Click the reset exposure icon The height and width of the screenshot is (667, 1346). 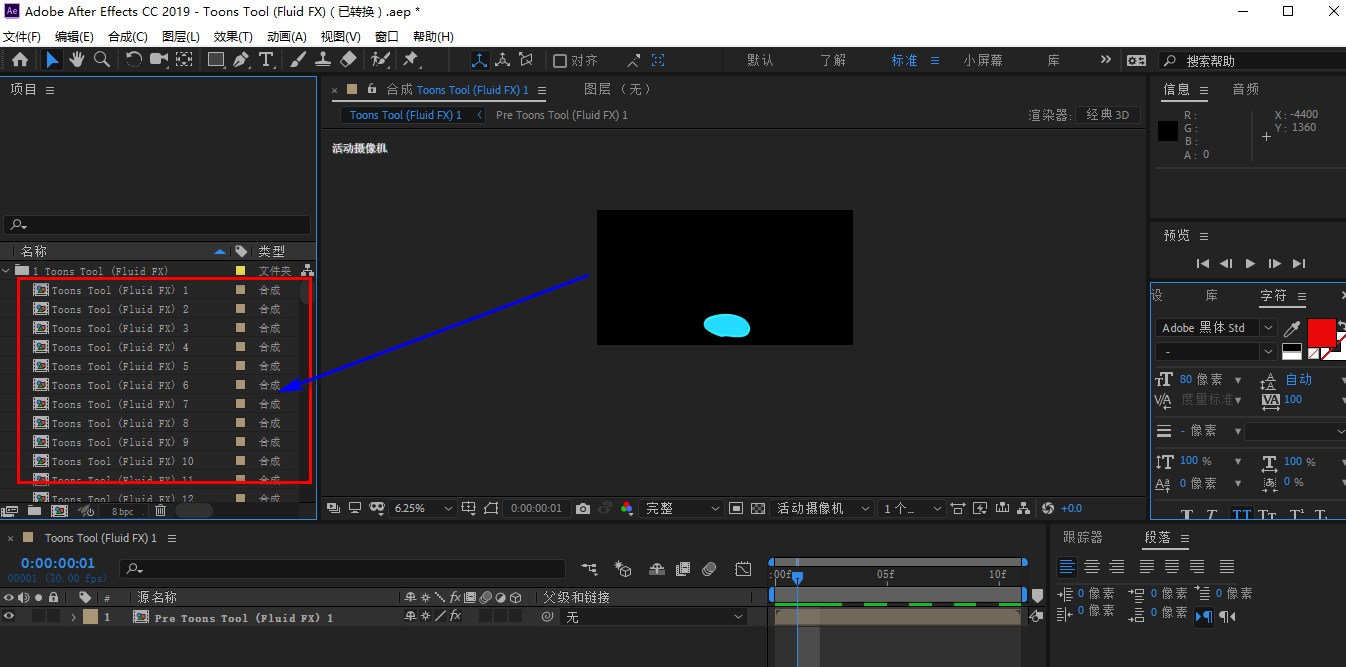click(1048, 508)
